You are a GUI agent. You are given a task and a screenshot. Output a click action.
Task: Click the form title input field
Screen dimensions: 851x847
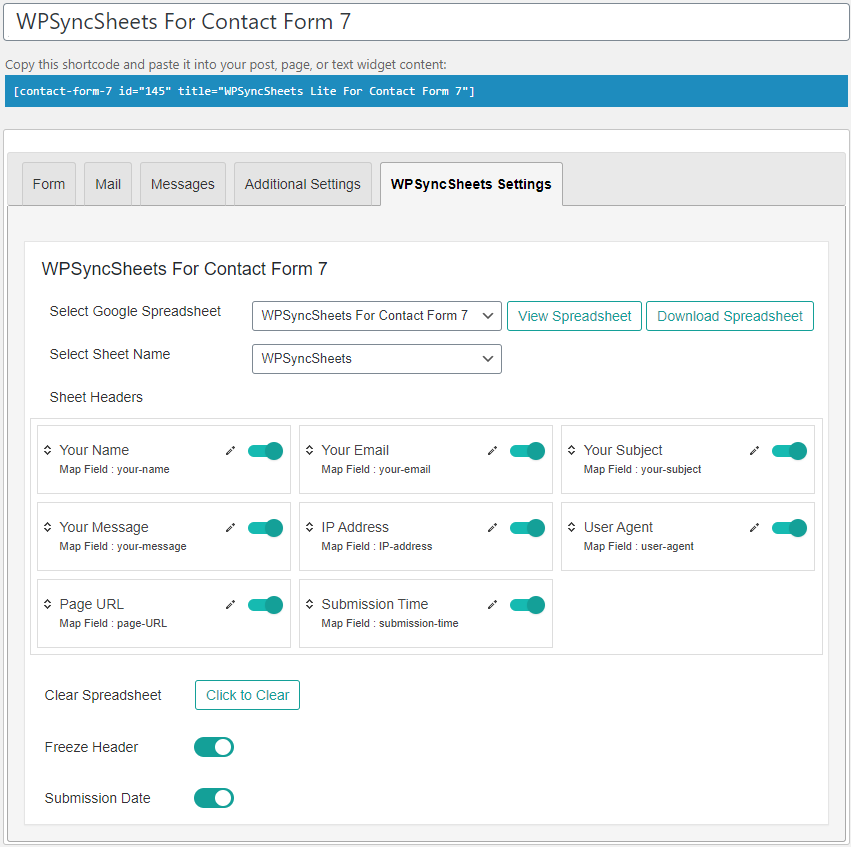(x=426, y=22)
